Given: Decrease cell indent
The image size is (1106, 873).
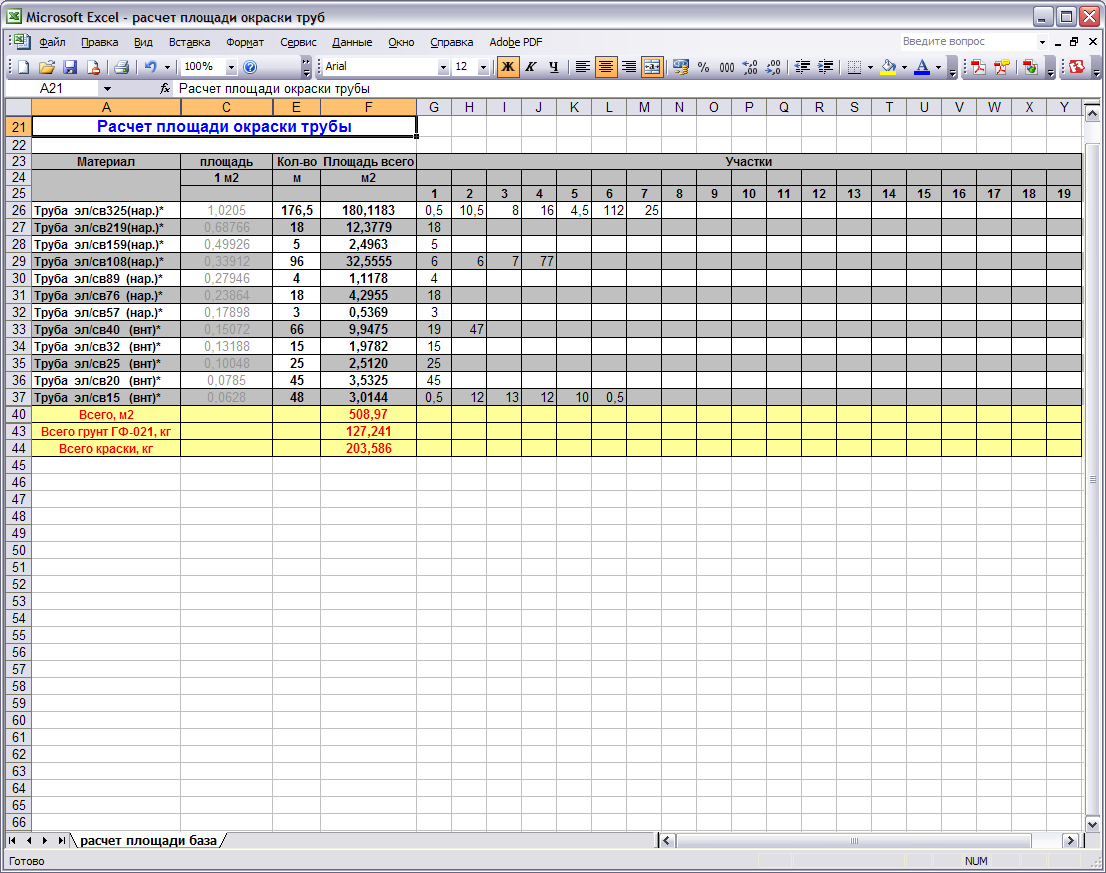Looking at the screenshot, I should (x=802, y=67).
